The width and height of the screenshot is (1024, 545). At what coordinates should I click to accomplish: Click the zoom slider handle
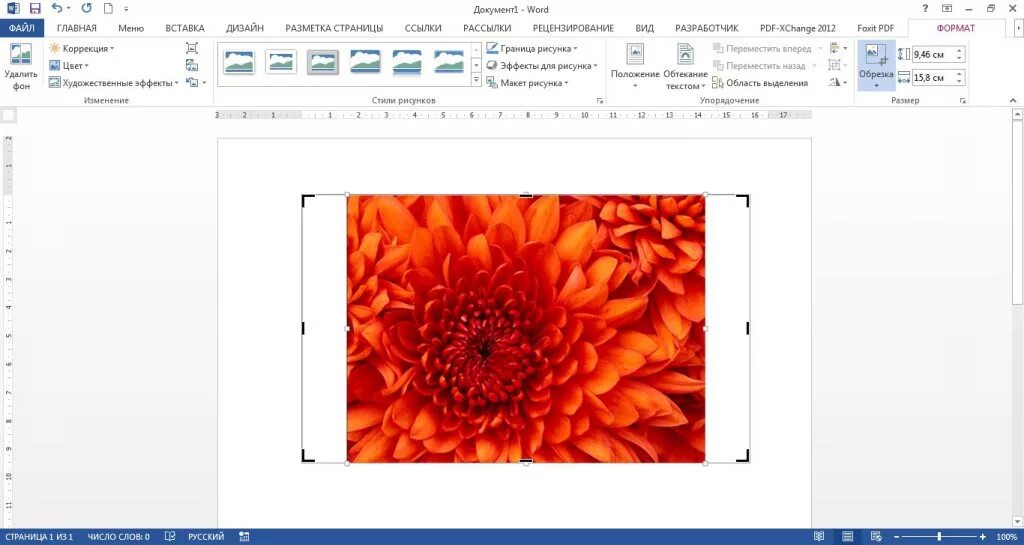[939, 537]
